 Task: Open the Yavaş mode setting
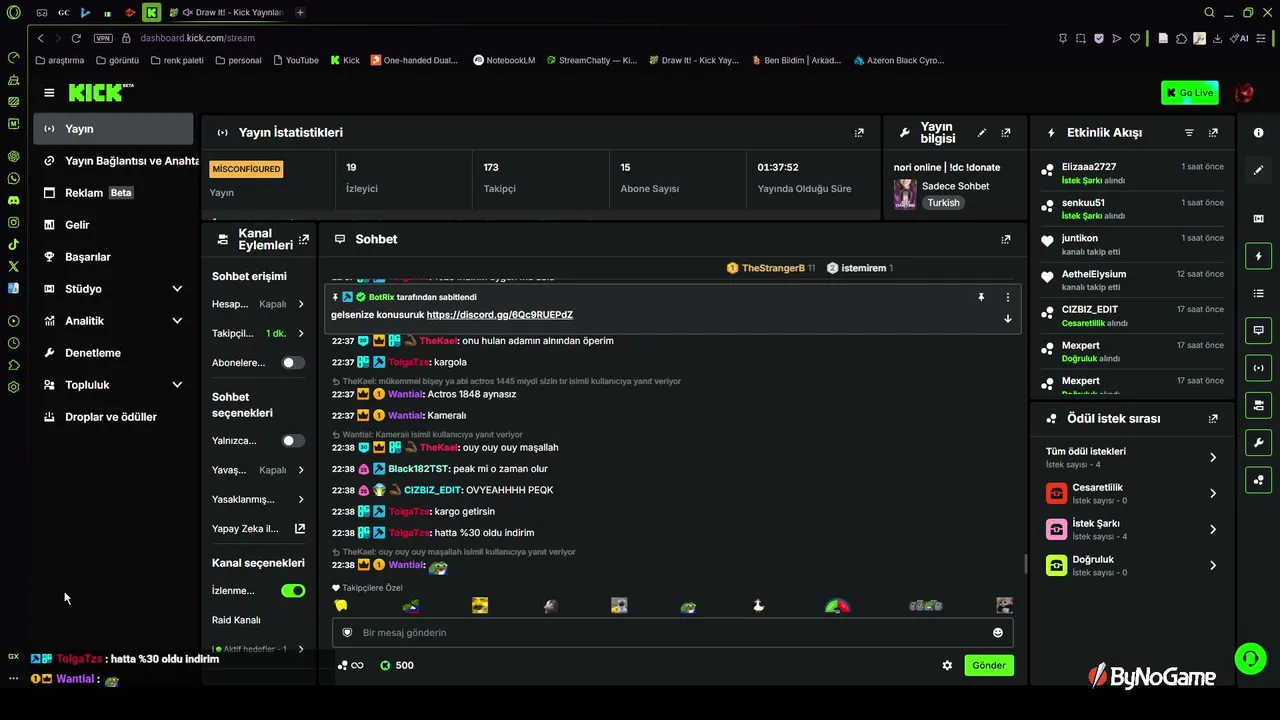click(259, 470)
